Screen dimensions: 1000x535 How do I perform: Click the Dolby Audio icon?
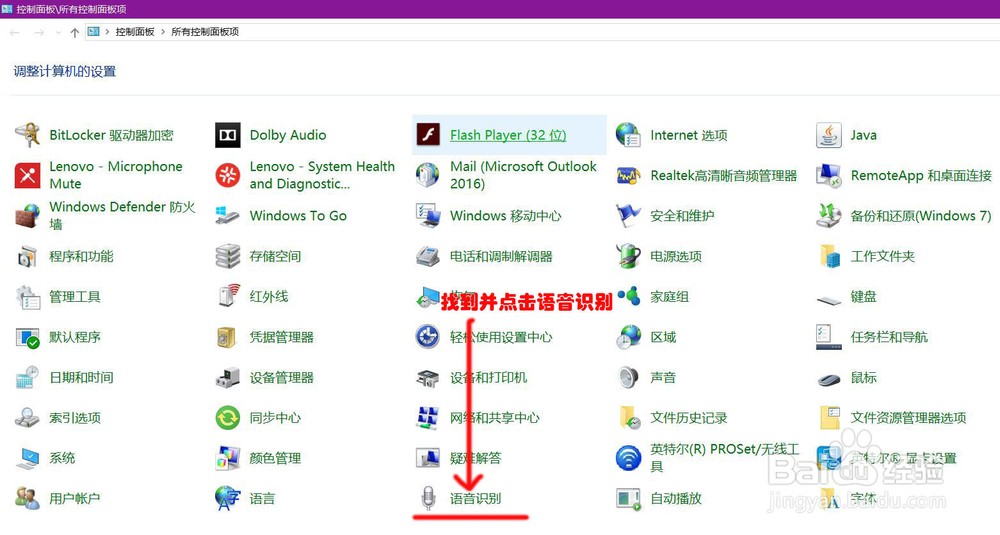(x=228, y=135)
